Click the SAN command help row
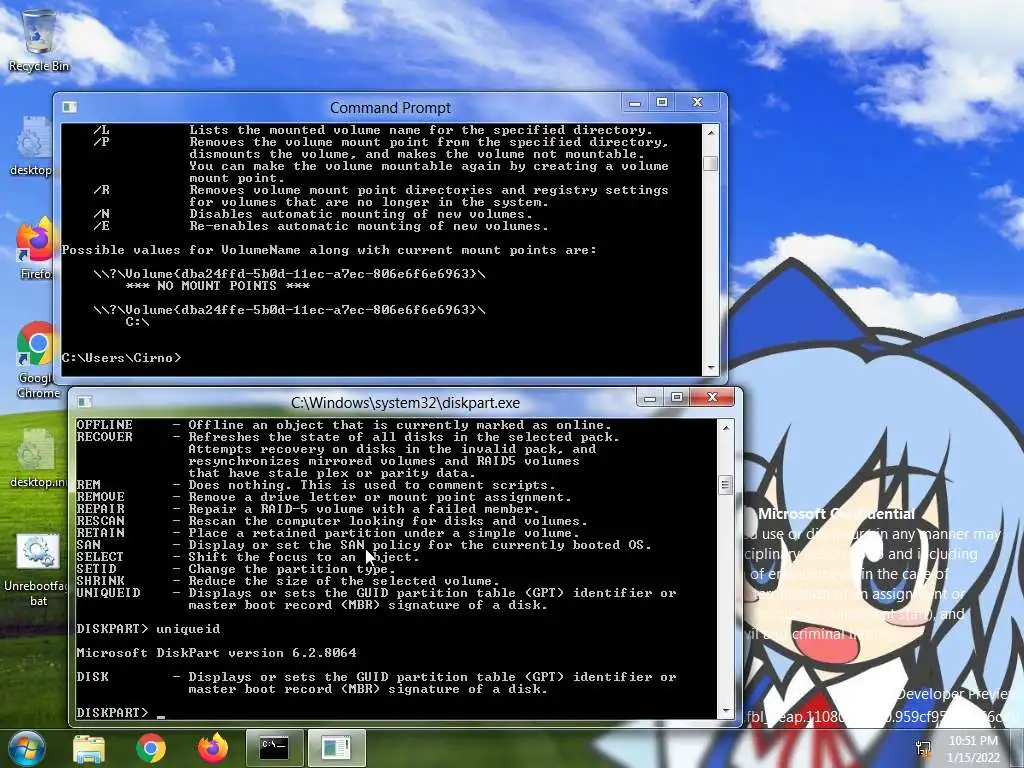The height and width of the screenshot is (768, 1024). [364, 545]
